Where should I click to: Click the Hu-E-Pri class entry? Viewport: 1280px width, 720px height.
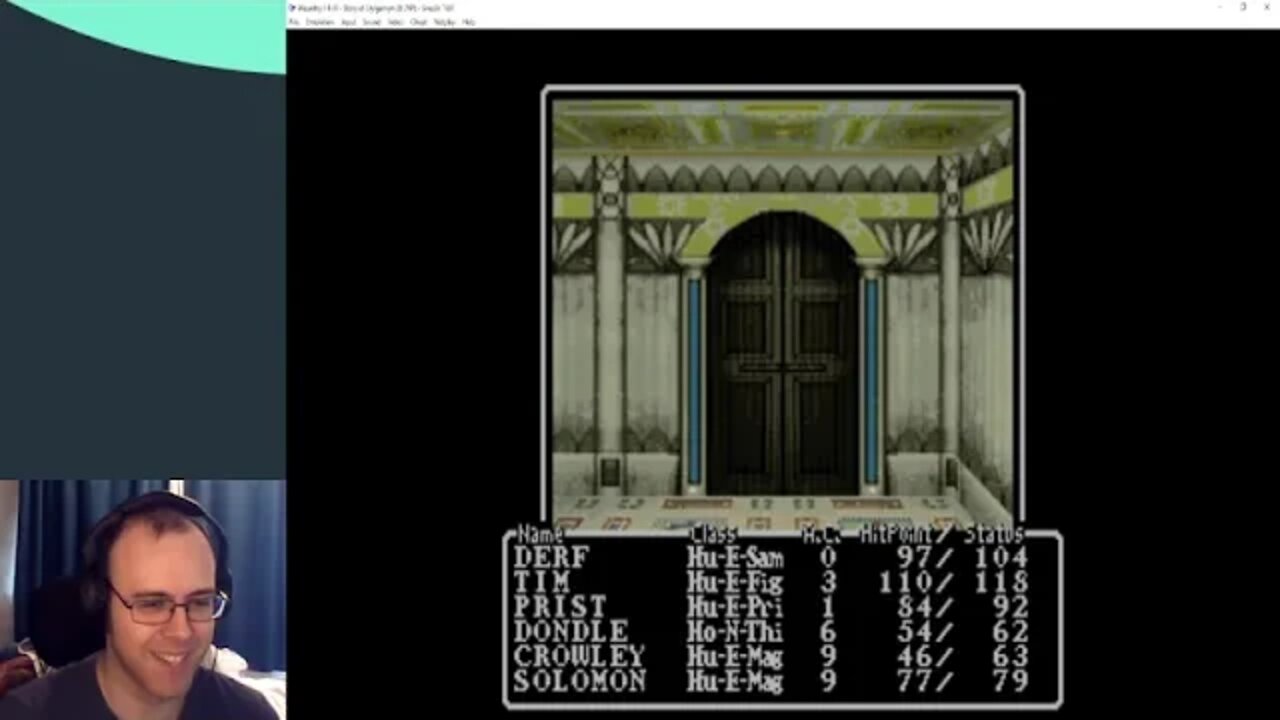pyautogui.click(x=735, y=608)
